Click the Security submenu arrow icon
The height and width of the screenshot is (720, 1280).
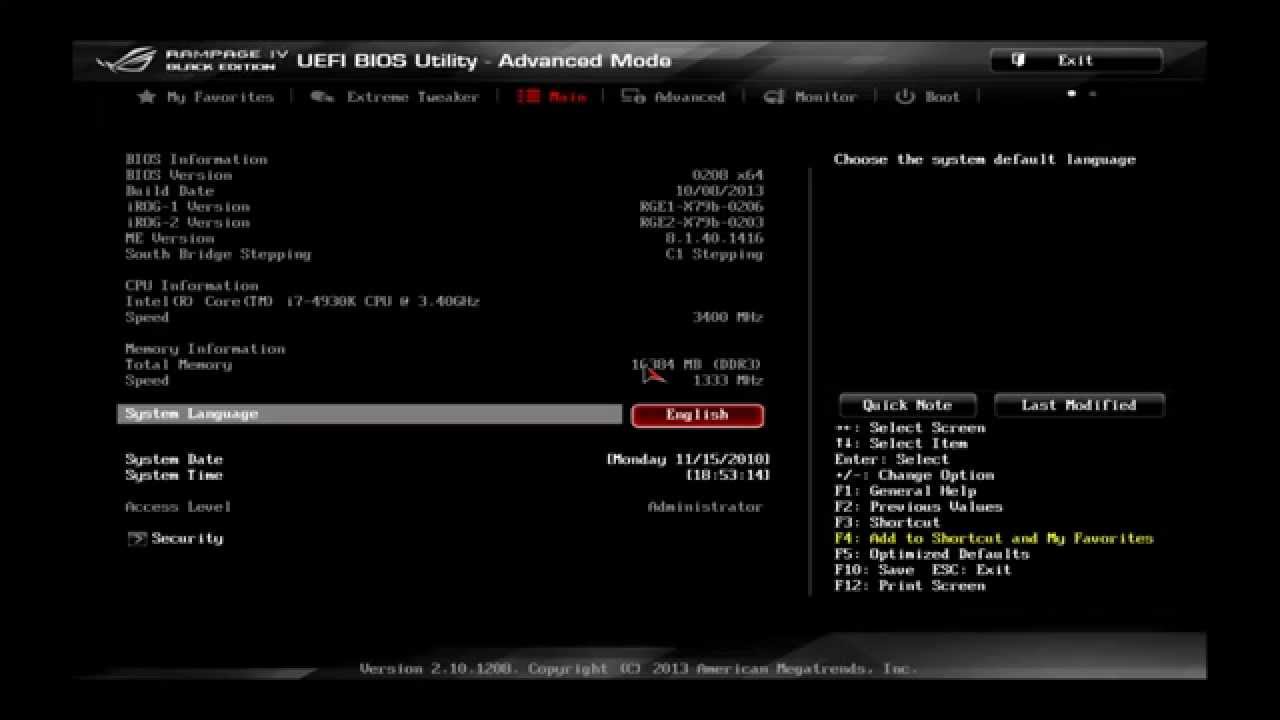point(137,539)
